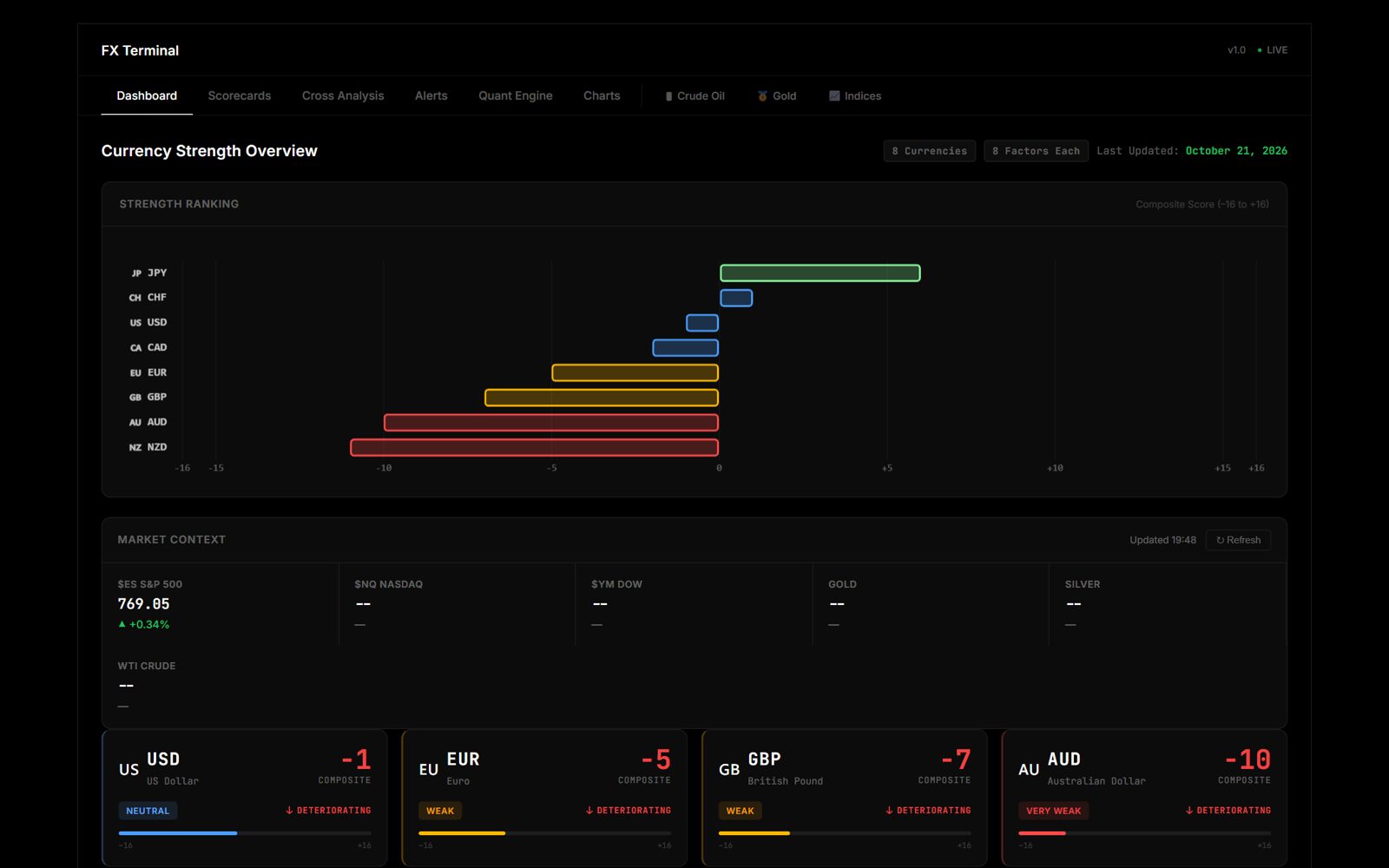Click the Updated 19:48 timestamp
This screenshot has height=868, width=1389.
[1162, 540]
